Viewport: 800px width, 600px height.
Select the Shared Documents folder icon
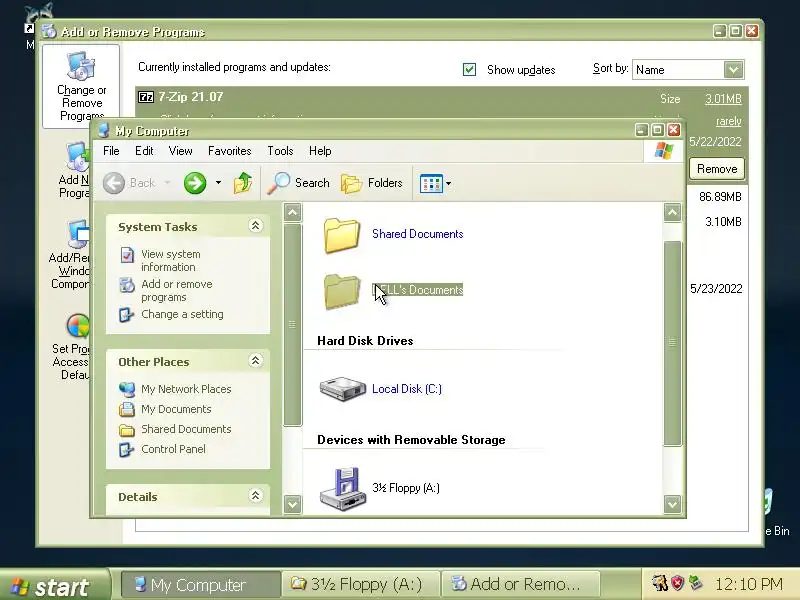pos(342,235)
